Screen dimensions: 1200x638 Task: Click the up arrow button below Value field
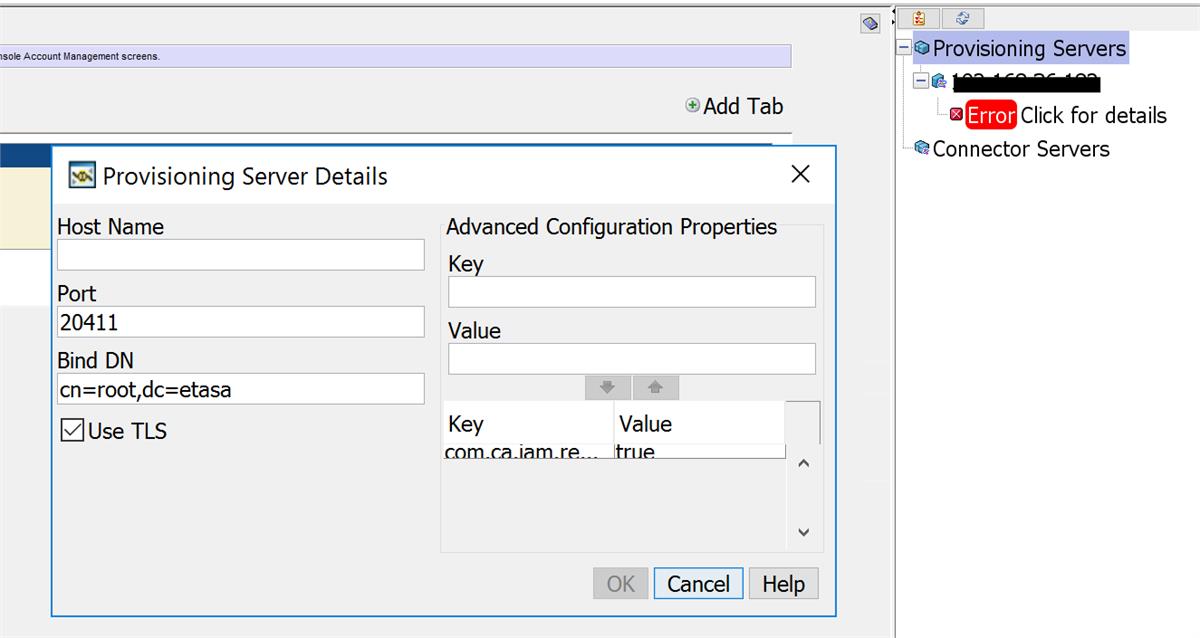click(657, 388)
